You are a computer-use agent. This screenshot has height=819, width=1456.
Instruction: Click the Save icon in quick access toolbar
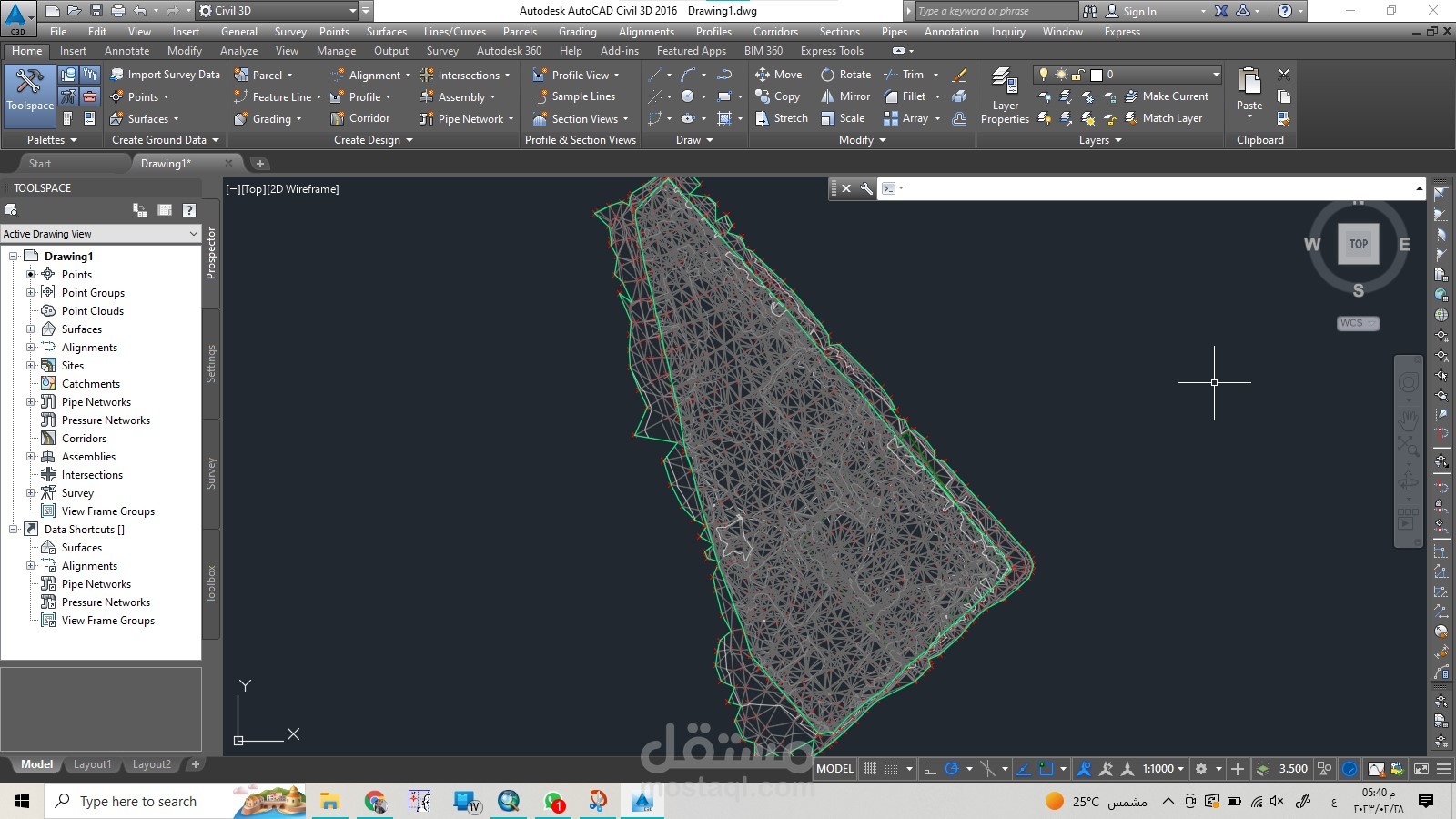[96, 11]
